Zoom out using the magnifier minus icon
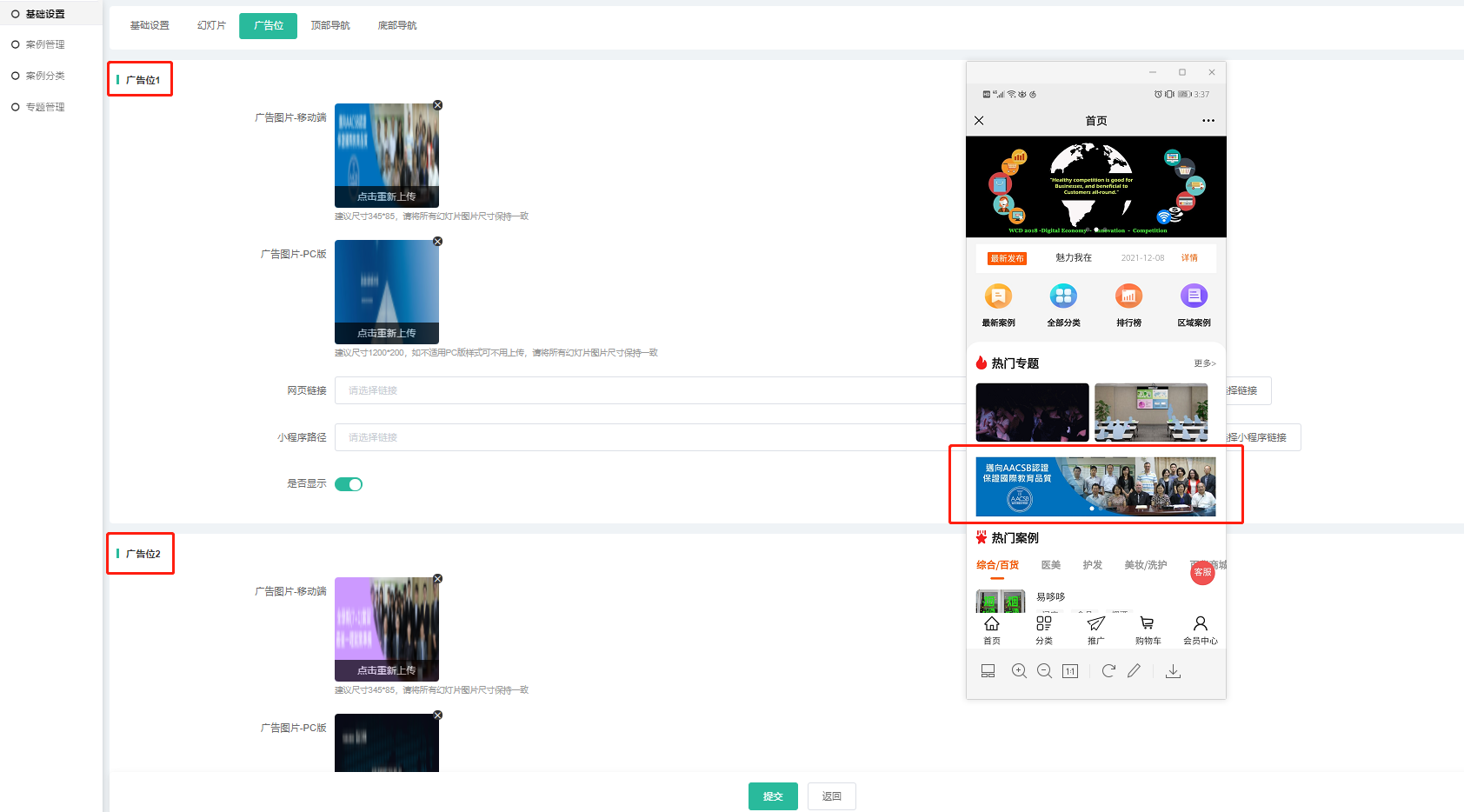The width and height of the screenshot is (1464, 812). pyautogui.click(x=1045, y=671)
